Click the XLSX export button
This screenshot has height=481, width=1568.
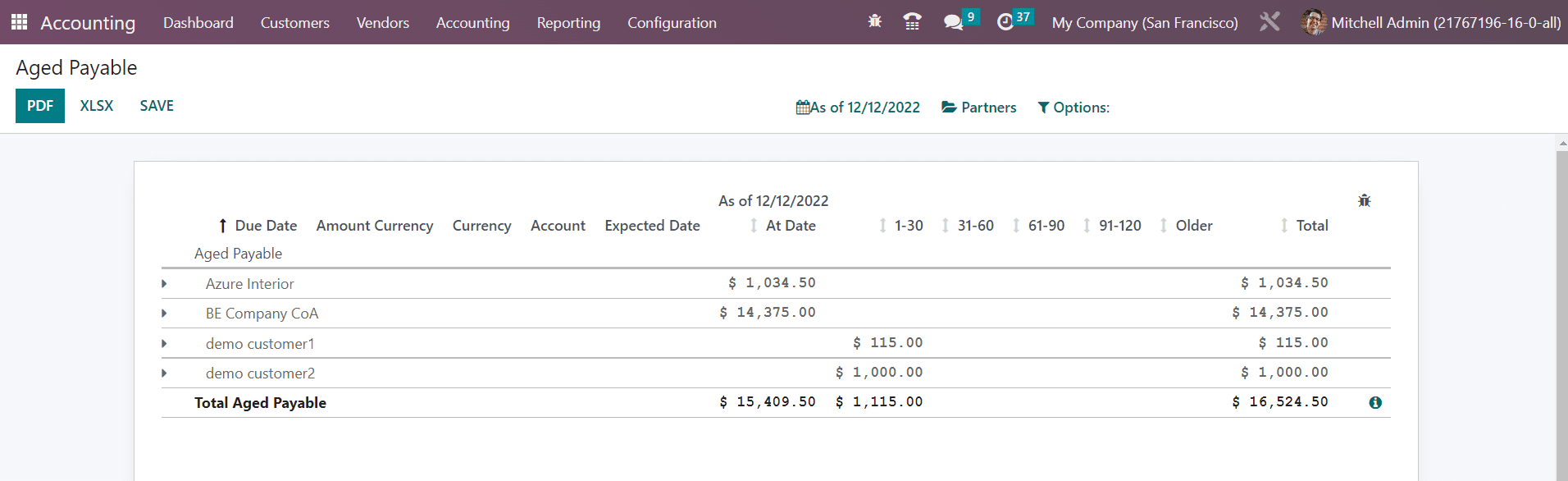coord(97,106)
